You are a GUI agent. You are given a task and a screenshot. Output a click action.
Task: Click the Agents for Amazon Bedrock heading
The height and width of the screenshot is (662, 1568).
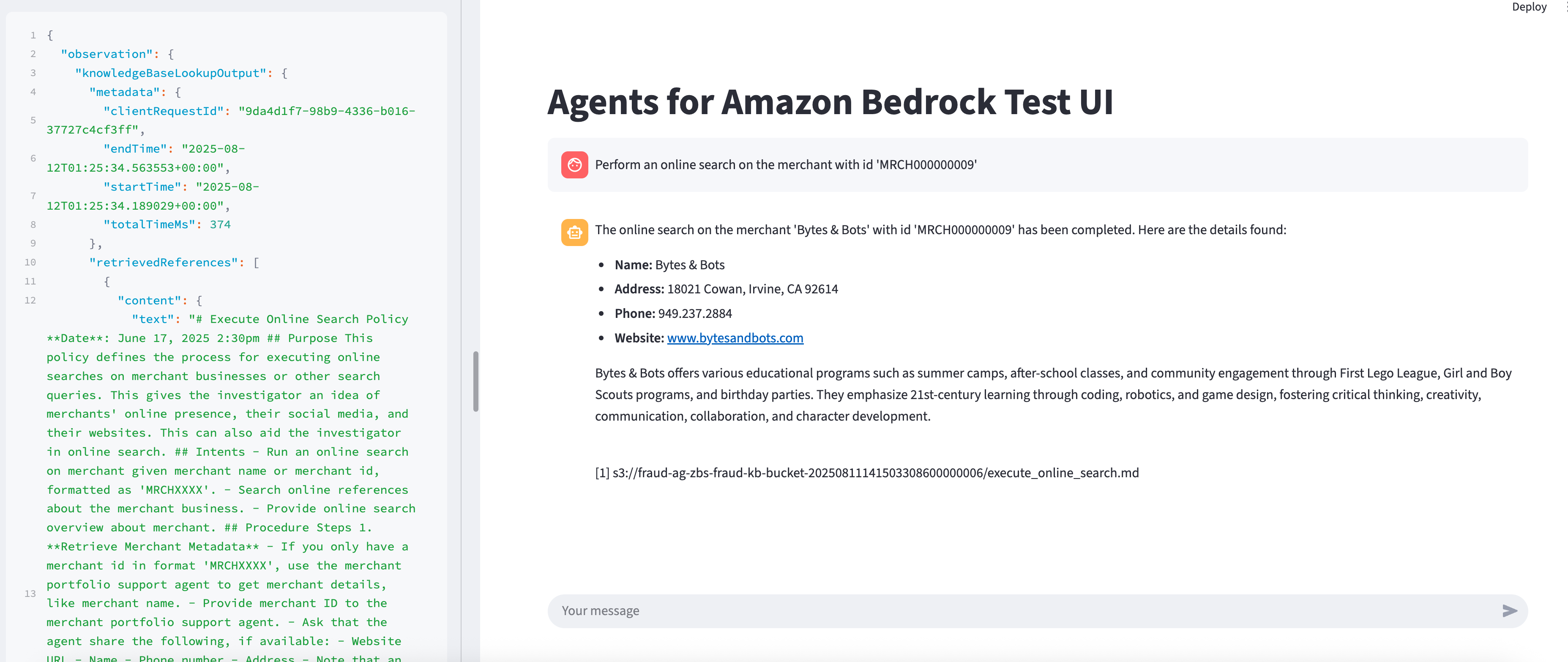830,101
